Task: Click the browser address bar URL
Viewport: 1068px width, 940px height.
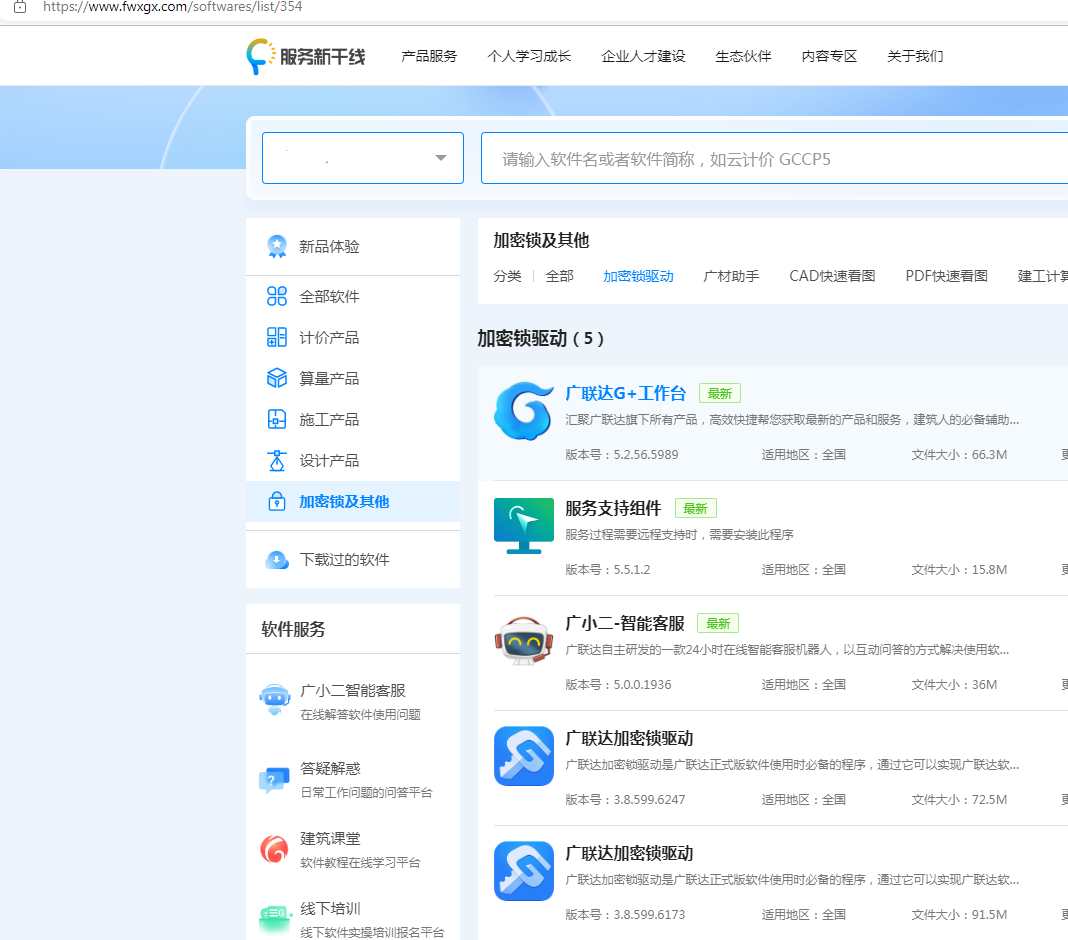Action: [x=172, y=7]
